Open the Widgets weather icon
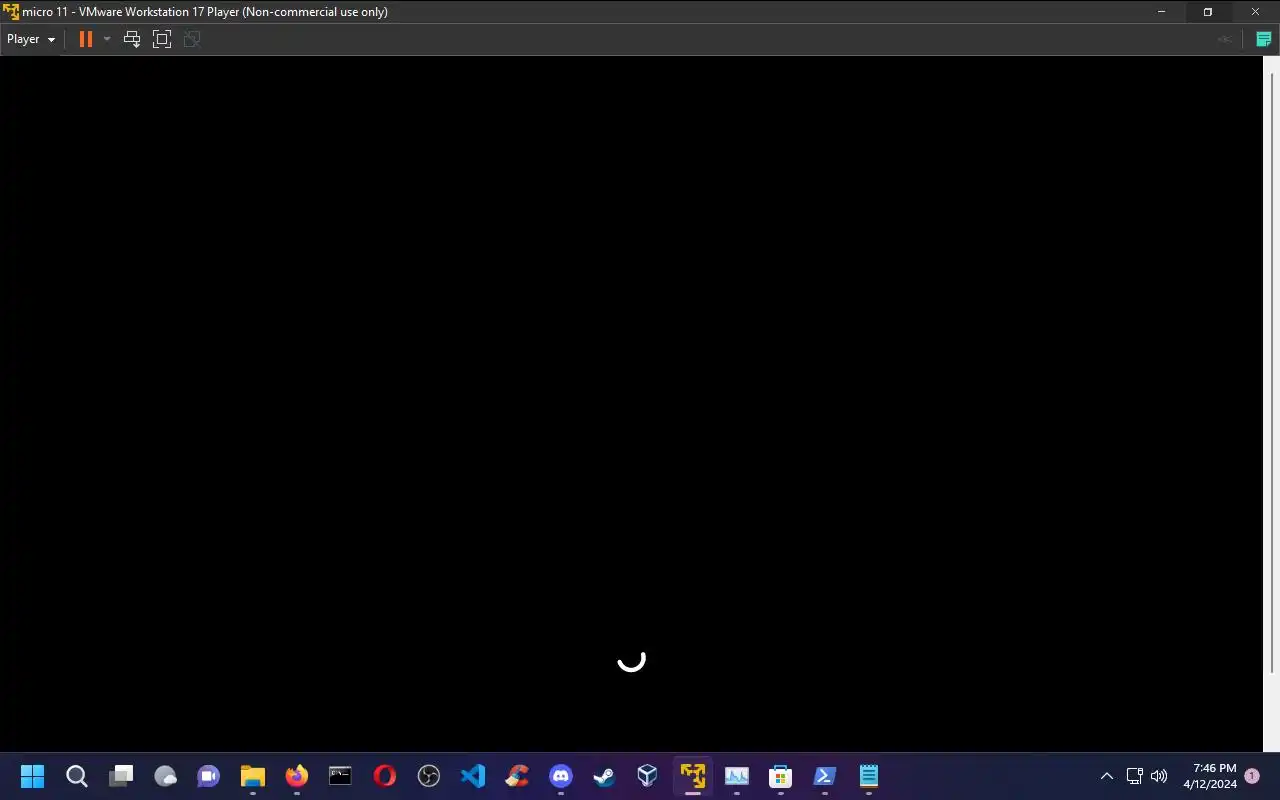The width and height of the screenshot is (1280, 800). point(165,776)
